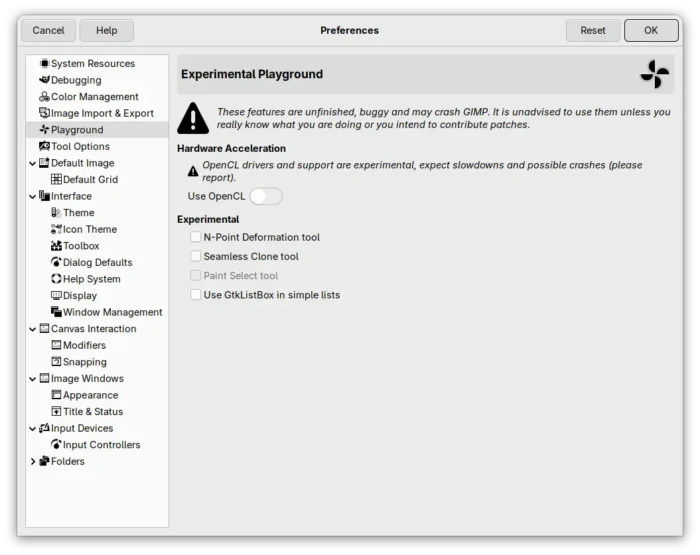Check the Seamless Clone tool option
Screen dimensions: 700x555
coord(196,257)
